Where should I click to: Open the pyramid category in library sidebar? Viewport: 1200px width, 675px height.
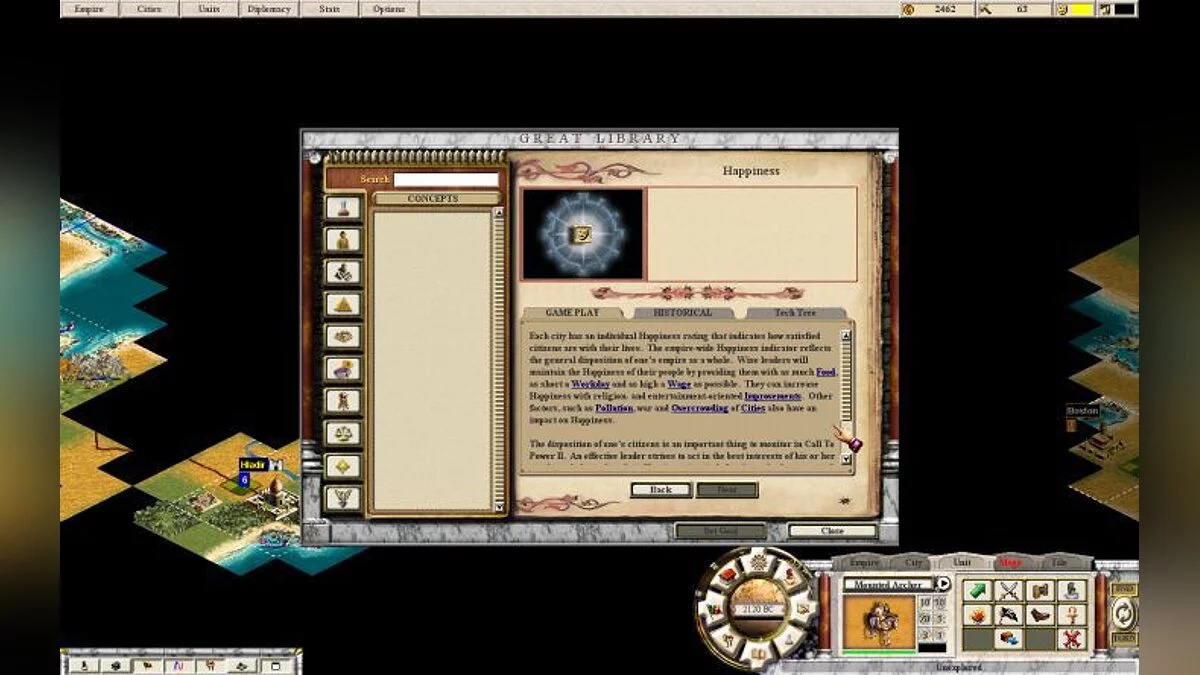pyautogui.click(x=343, y=304)
